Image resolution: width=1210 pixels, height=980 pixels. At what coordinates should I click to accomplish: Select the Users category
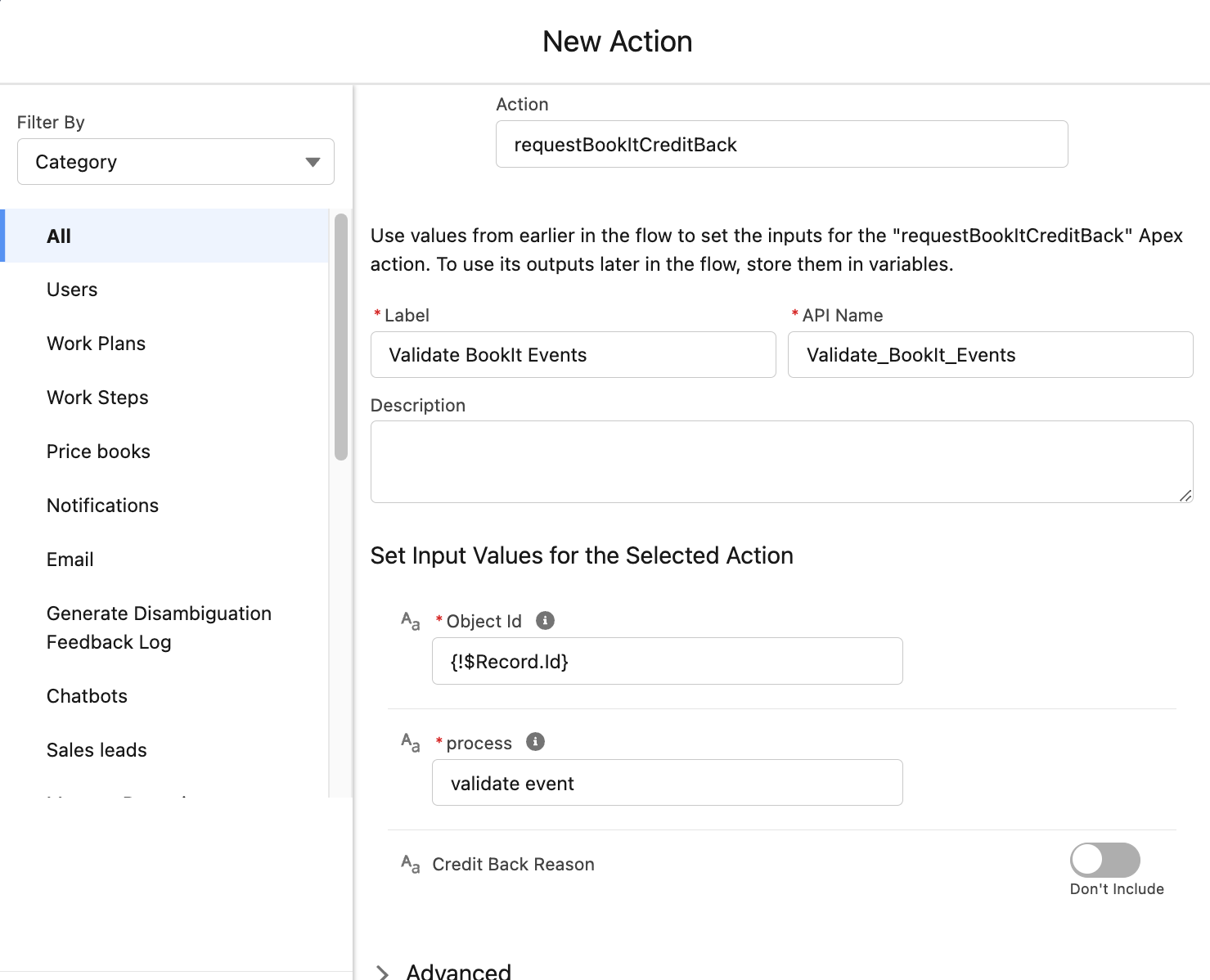pyautogui.click(x=72, y=290)
